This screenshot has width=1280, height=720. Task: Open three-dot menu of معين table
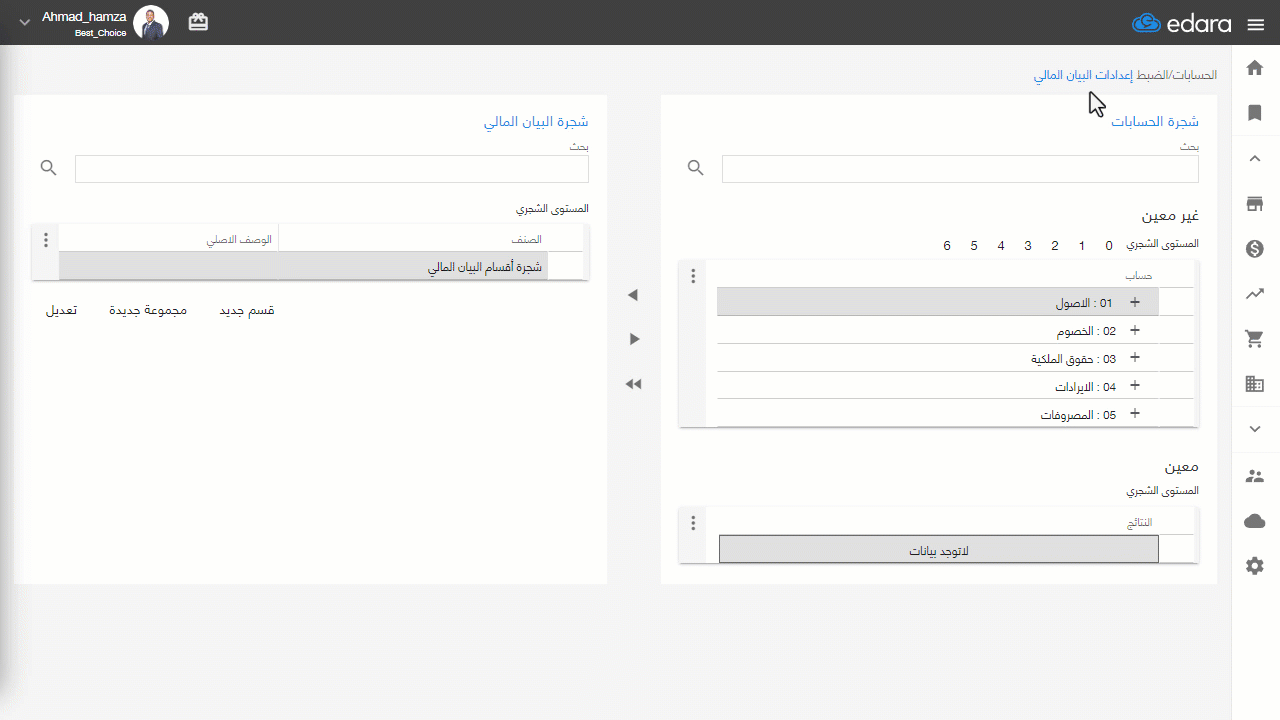coord(693,523)
